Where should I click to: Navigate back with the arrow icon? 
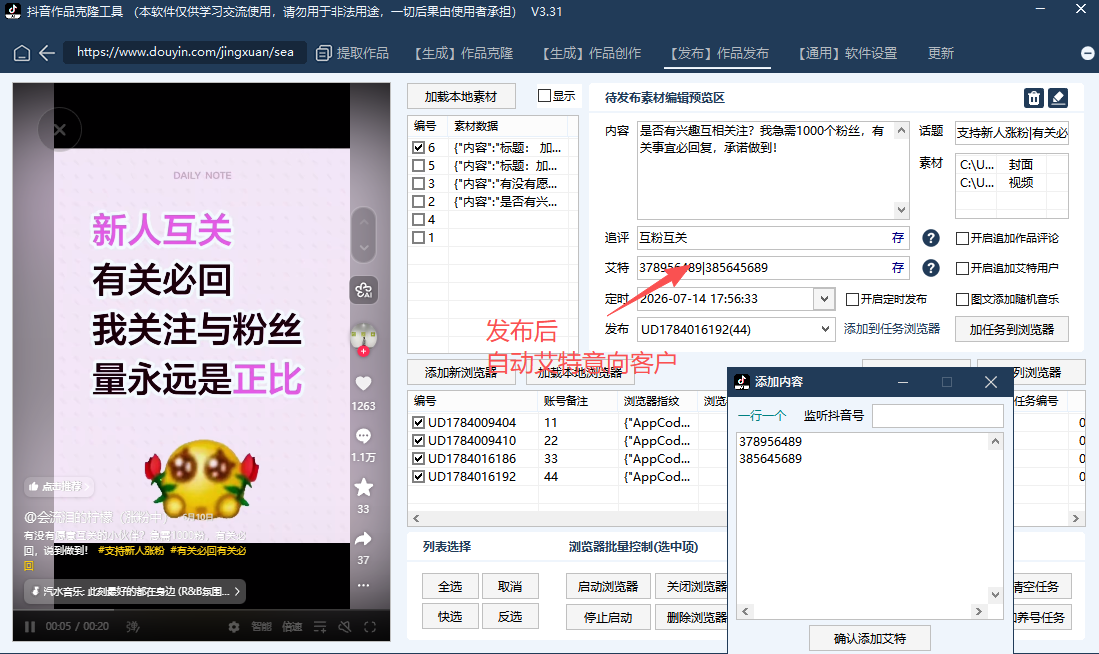pos(47,53)
